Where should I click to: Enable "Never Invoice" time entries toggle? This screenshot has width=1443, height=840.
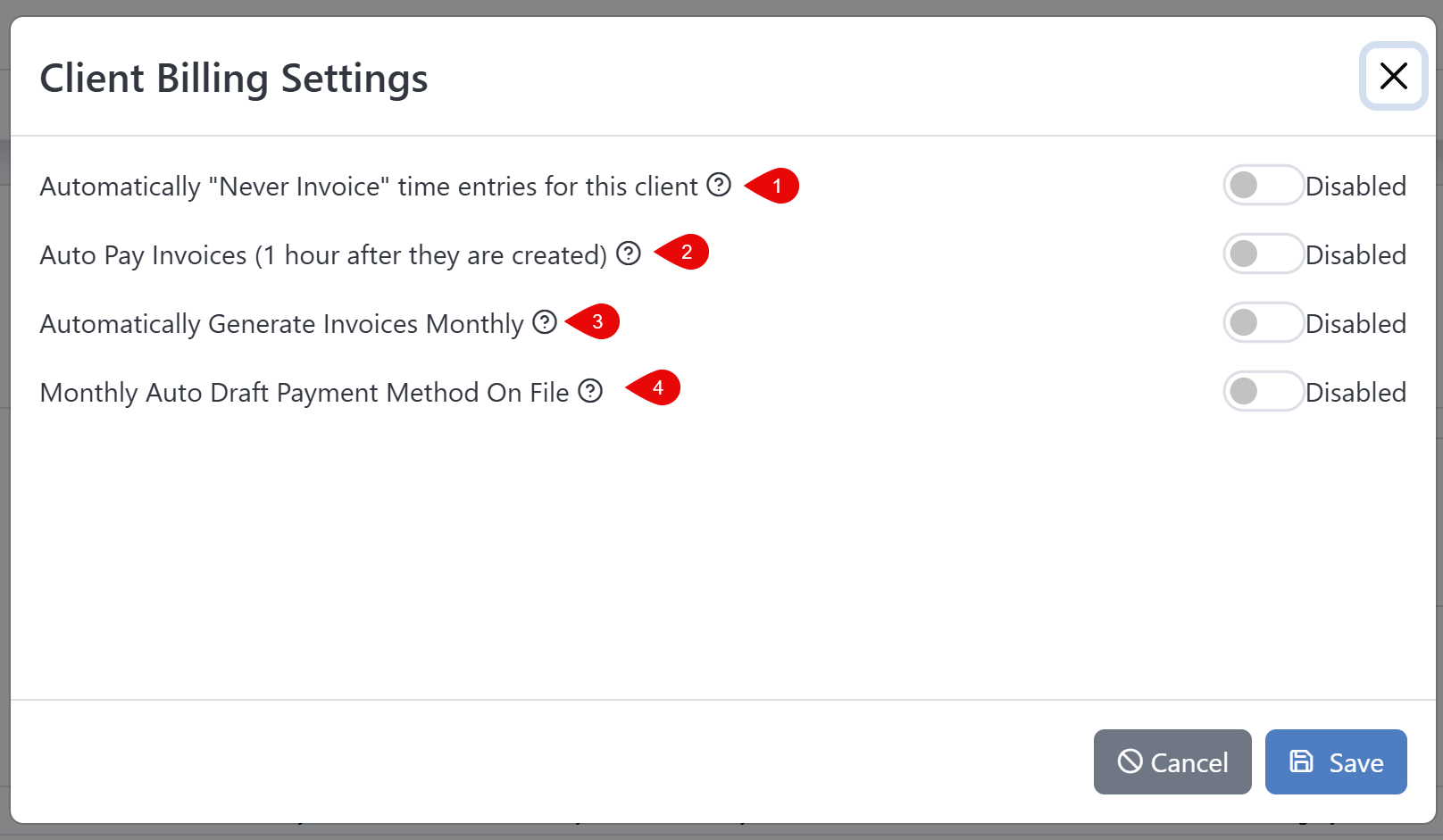1263,185
